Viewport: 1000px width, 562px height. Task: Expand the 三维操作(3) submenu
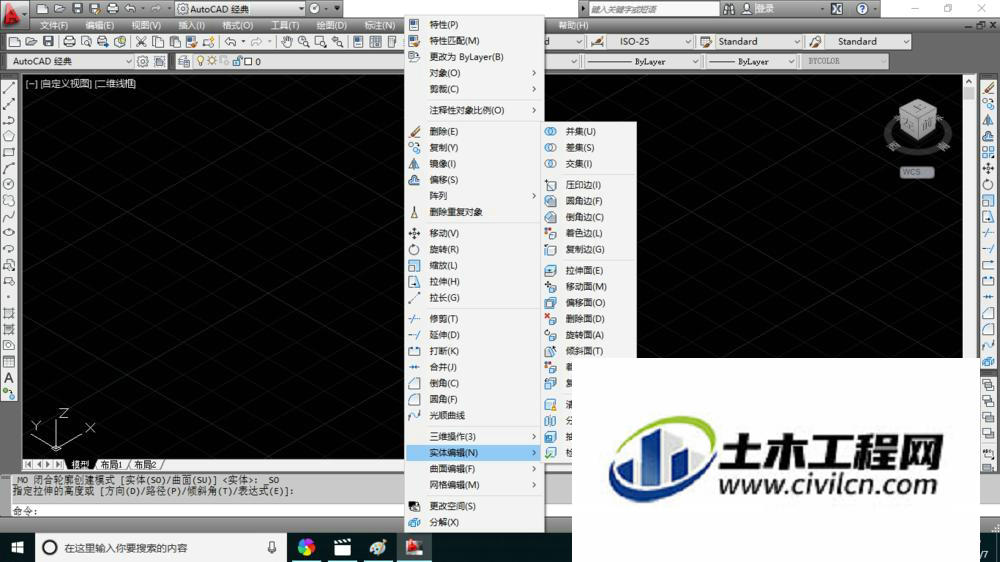(474, 436)
